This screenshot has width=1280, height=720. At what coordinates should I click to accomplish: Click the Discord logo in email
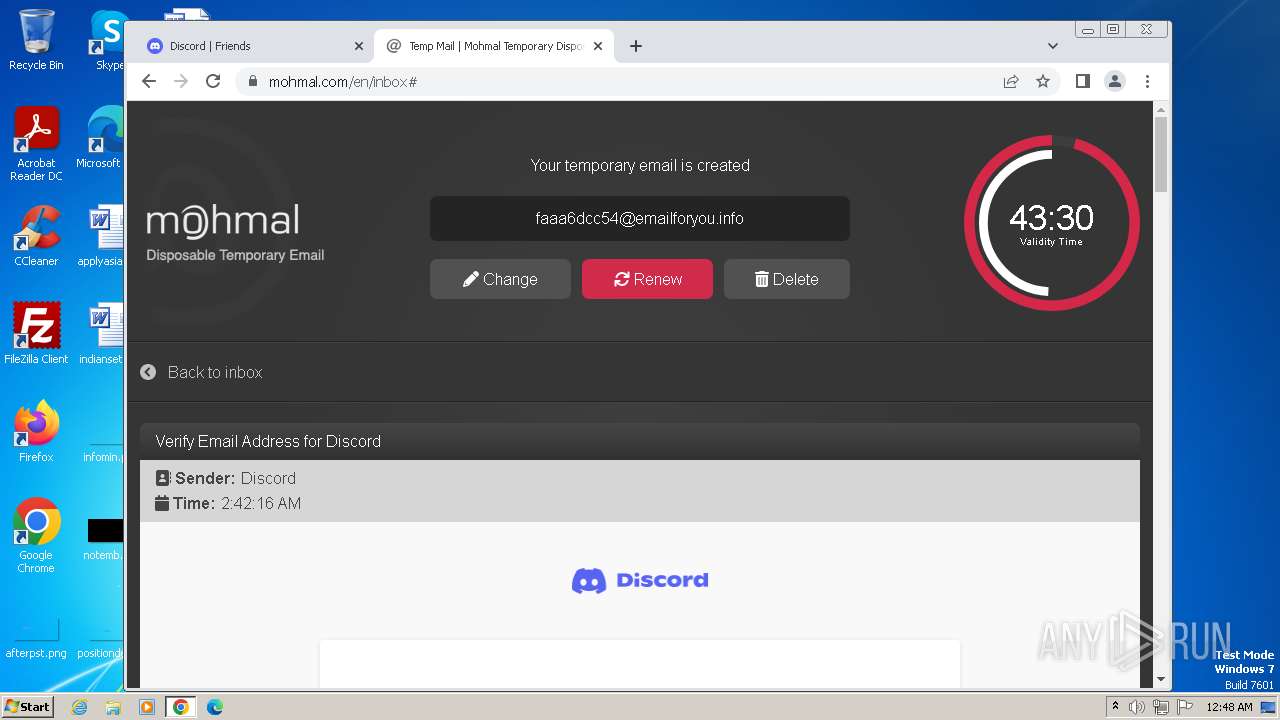pos(640,580)
